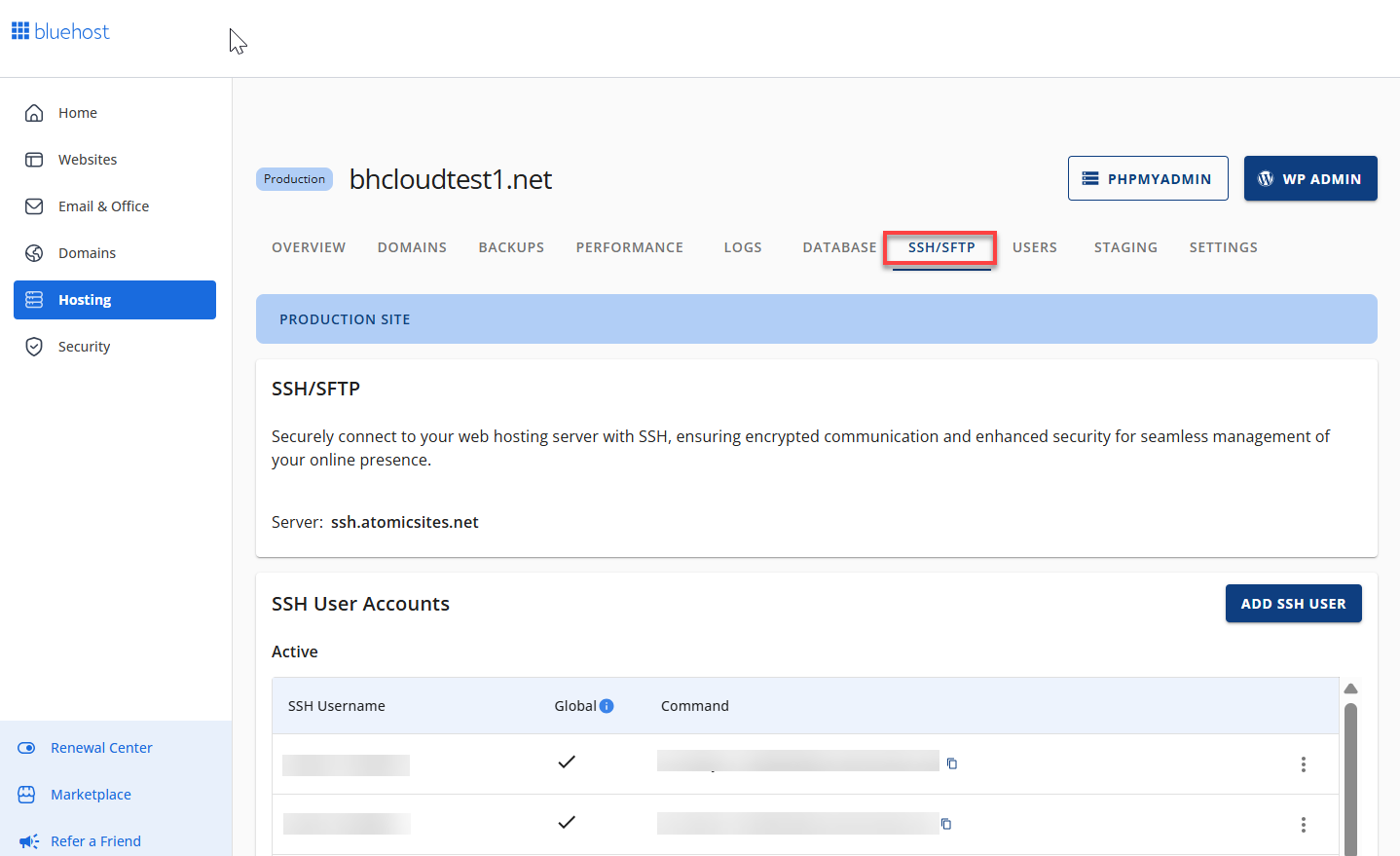Switch to the Backups tab
The image size is (1400, 856).
(x=511, y=247)
